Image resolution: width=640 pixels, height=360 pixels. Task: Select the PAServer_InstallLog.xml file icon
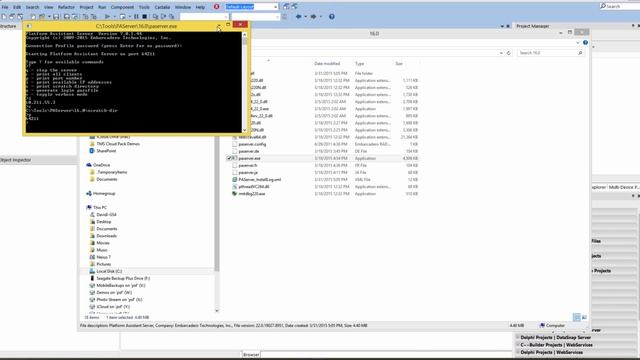tap(235, 180)
